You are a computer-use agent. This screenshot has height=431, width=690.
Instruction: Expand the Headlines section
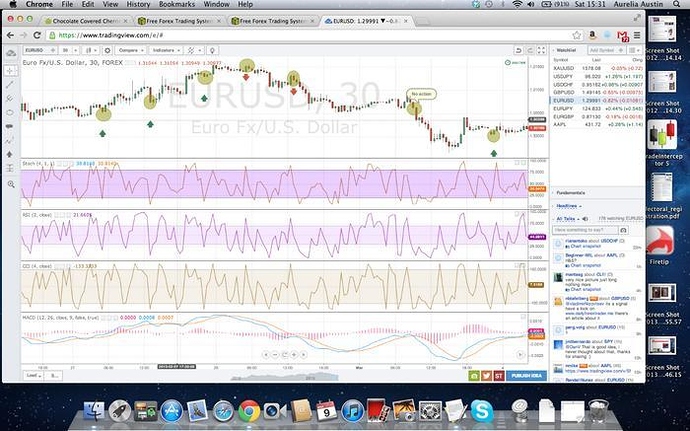(x=569, y=206)
